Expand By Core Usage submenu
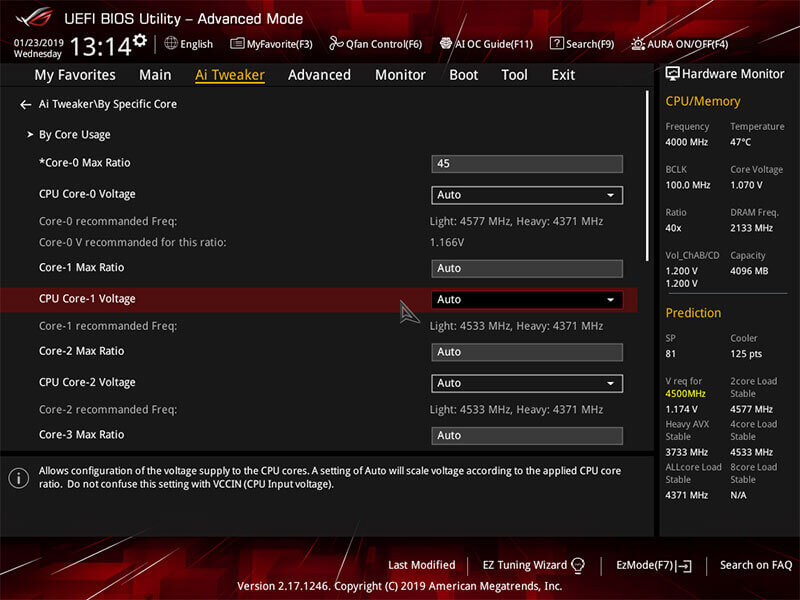The width and height of the screenshot is (800, 600). pos(74,135)
